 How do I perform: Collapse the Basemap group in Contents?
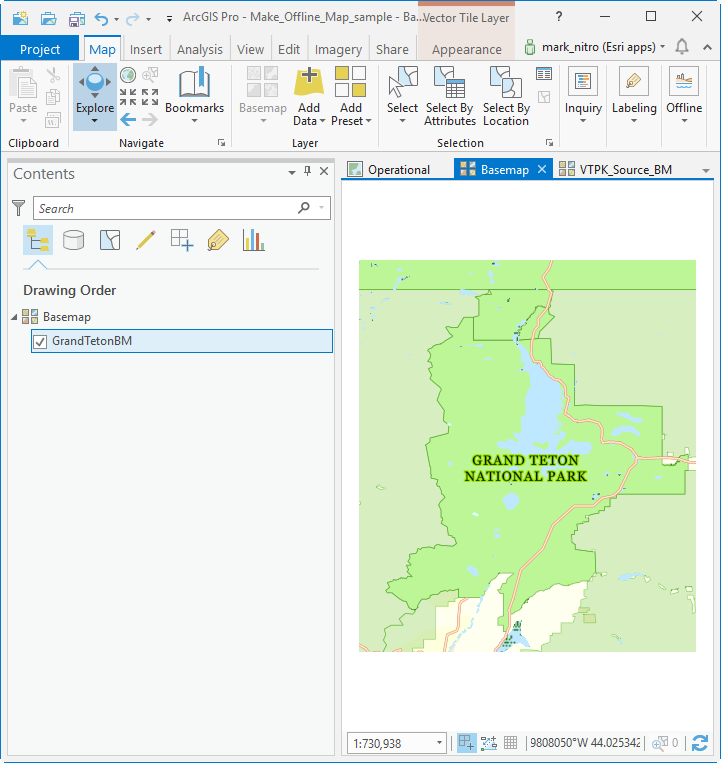point(14,317)
